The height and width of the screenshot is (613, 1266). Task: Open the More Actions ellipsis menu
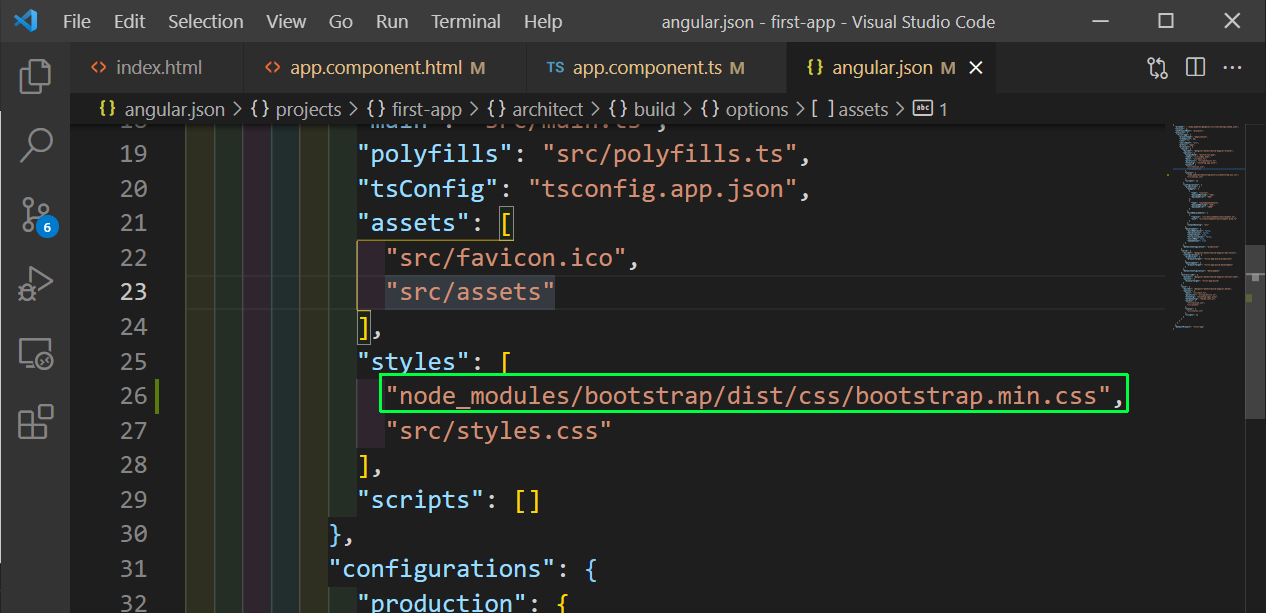[x=1232, y=68]
